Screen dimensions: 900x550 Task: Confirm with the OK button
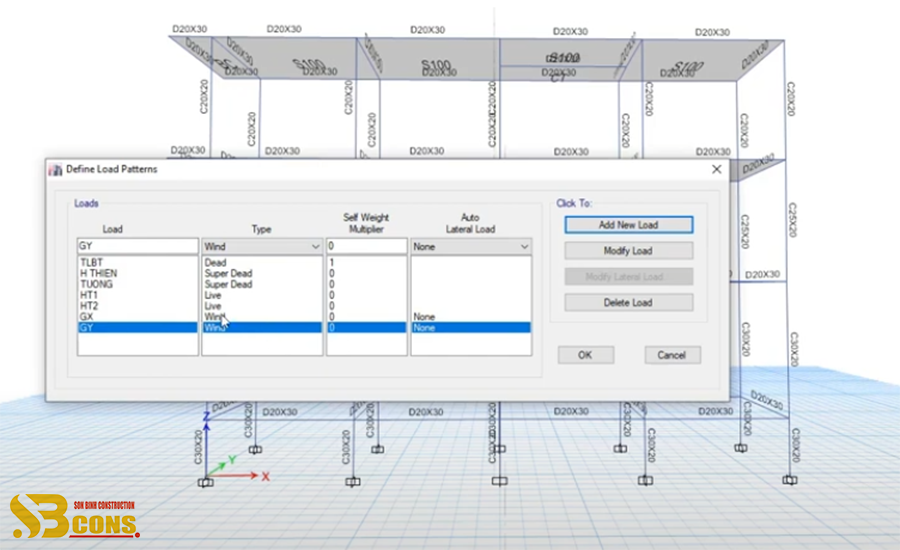(x=585, y=355)
